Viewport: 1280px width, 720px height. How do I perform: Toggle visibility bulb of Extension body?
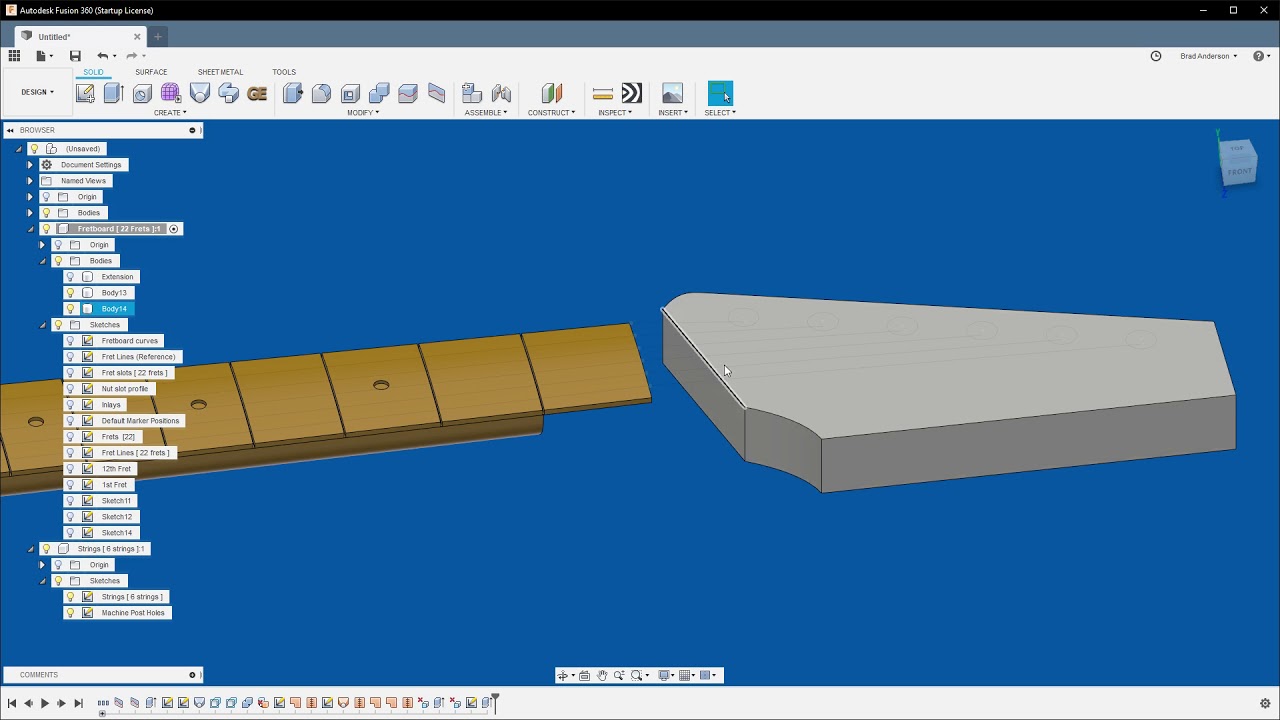[x=70, y=277]
